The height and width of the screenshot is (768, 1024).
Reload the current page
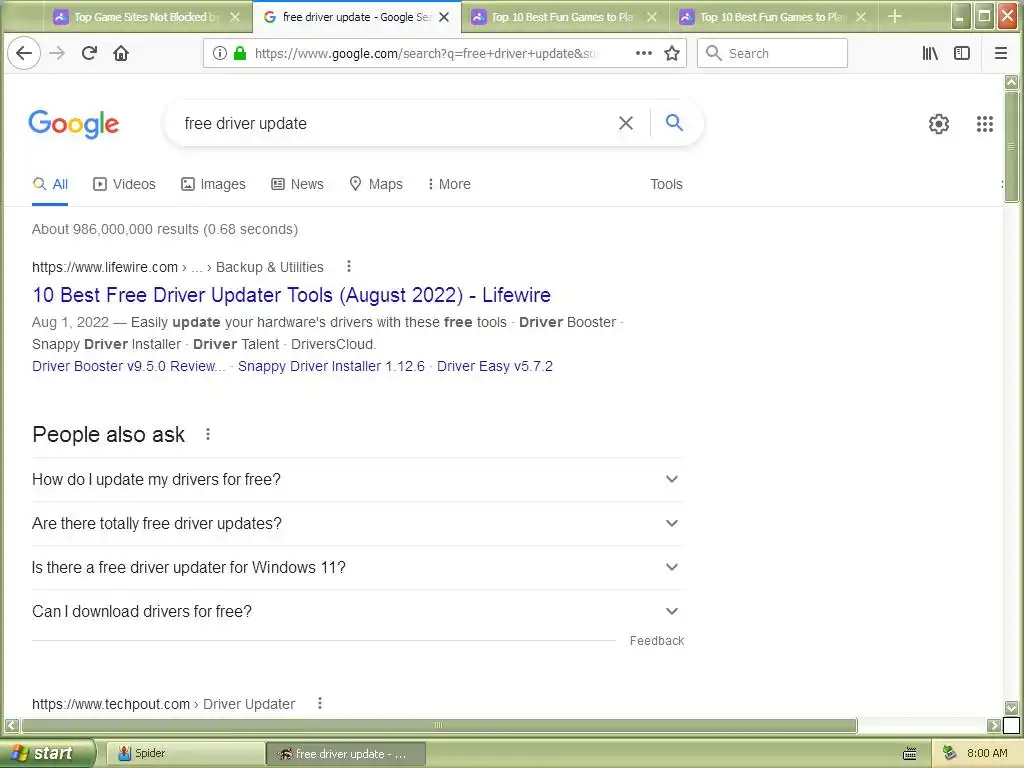89,53
